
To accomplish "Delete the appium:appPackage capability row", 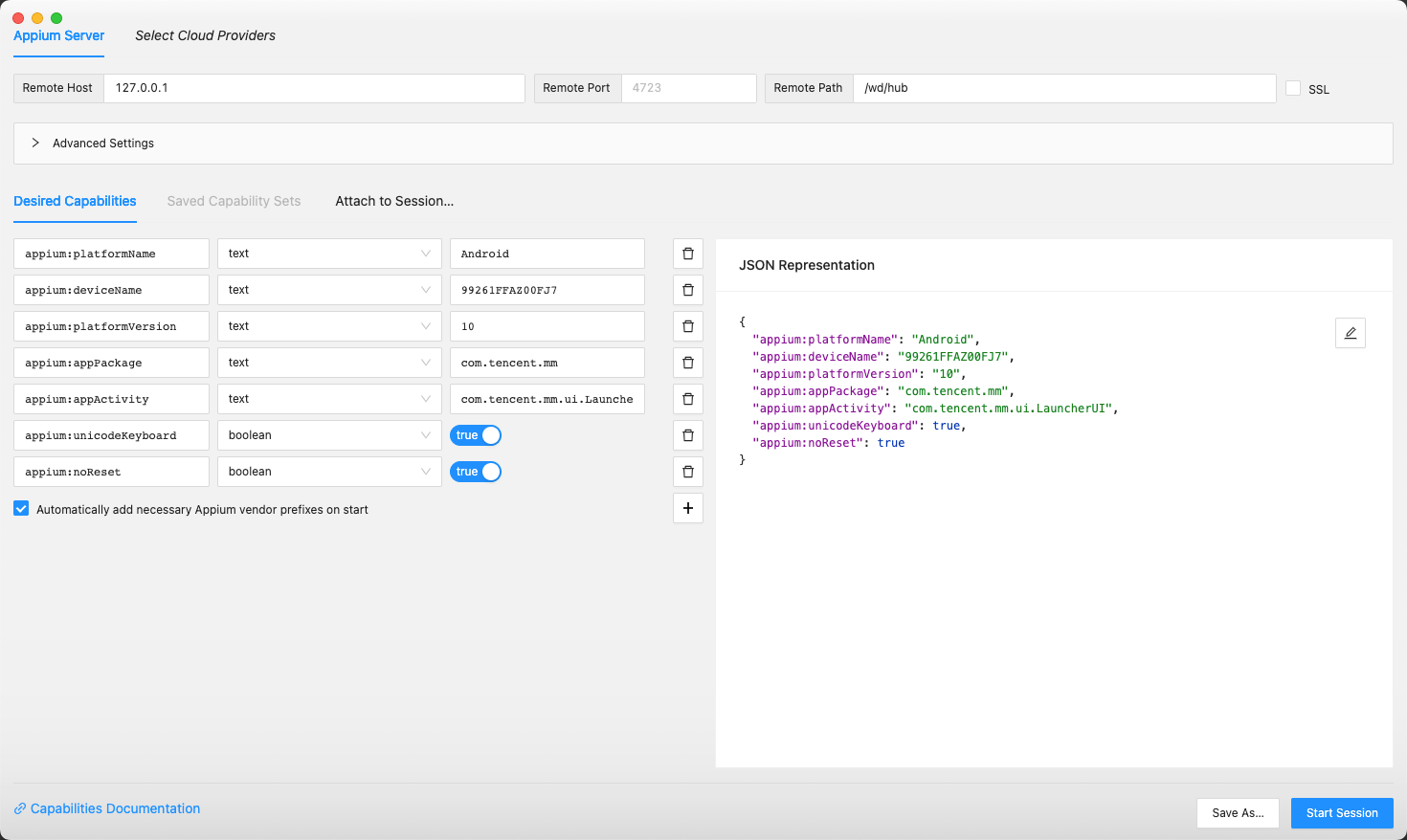I will coord(687,363).
